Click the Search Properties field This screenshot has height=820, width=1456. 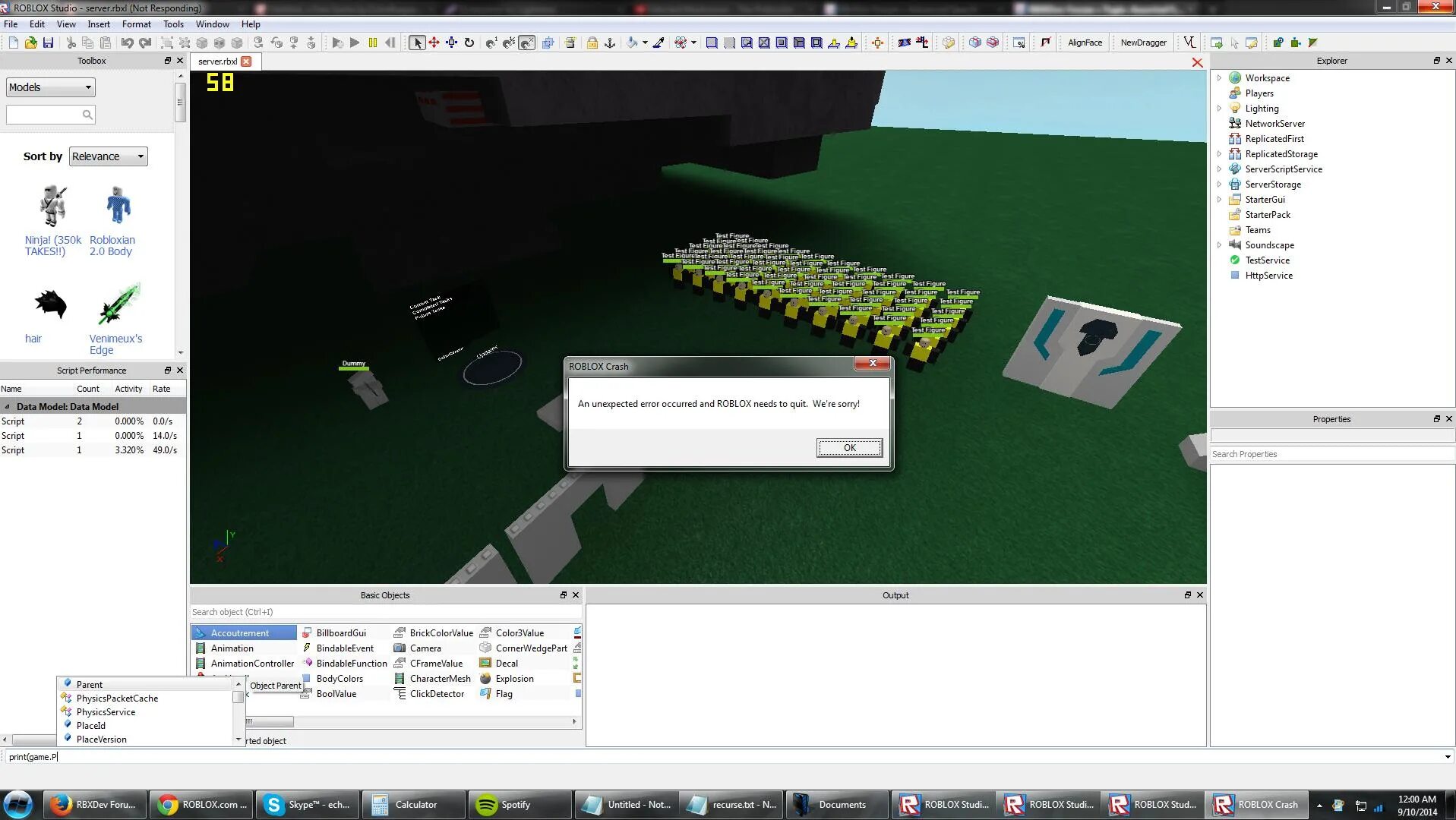(x=1331, y=454)
